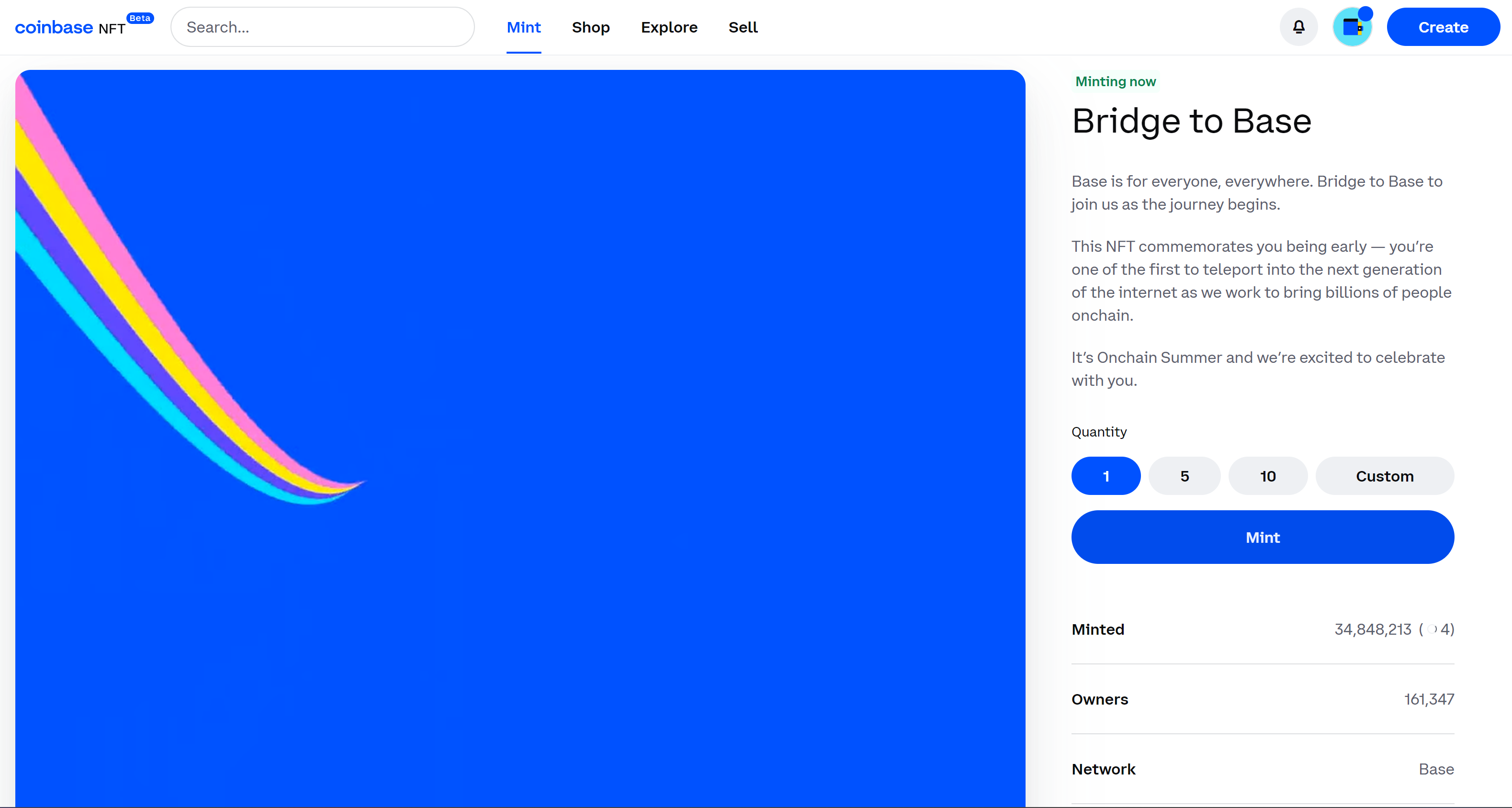Screen dimensions: 1512x808
Task: Select the Bridge to Base title
Action: 1192,121
